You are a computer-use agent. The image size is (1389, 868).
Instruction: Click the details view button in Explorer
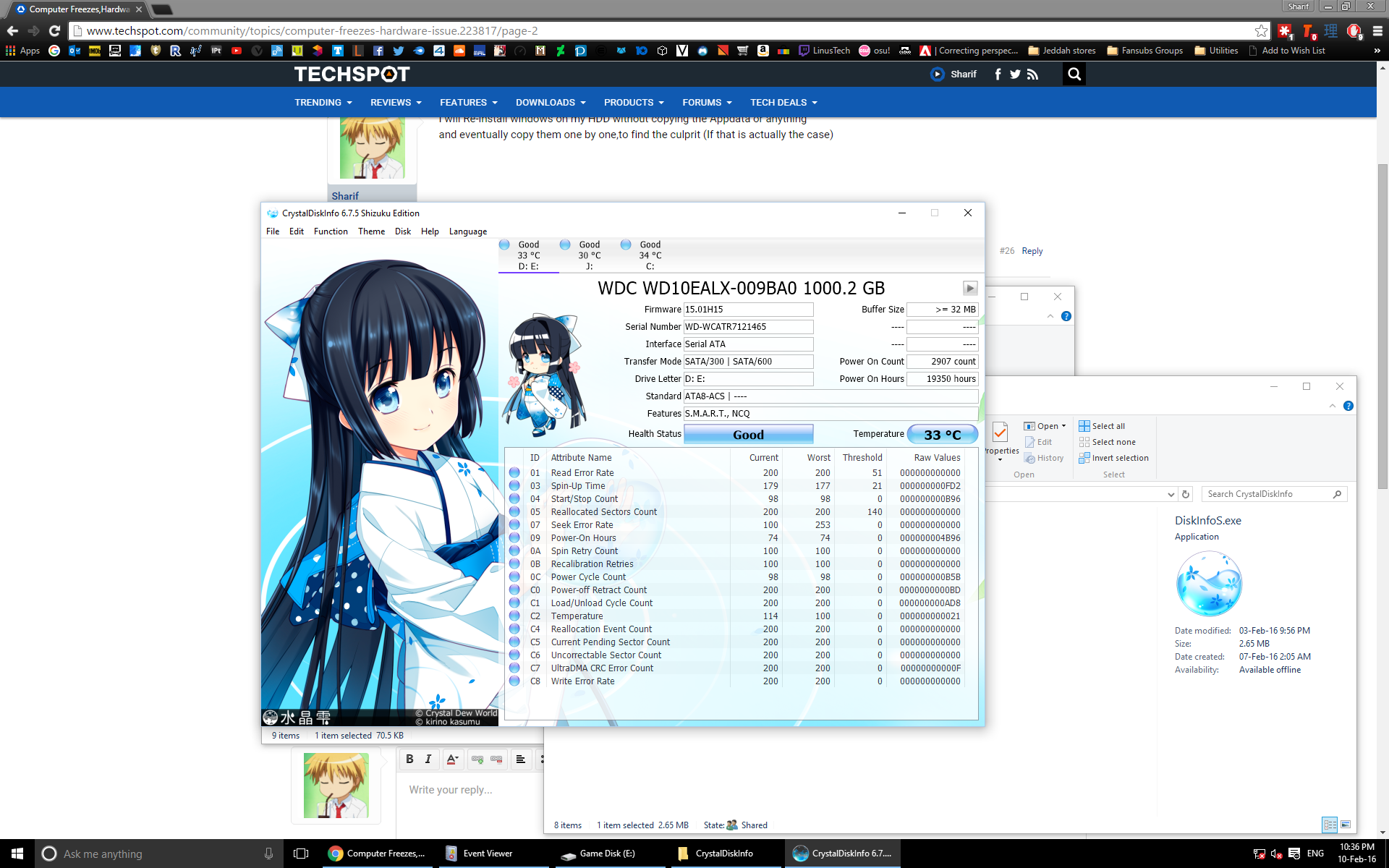coord(1330,825)
